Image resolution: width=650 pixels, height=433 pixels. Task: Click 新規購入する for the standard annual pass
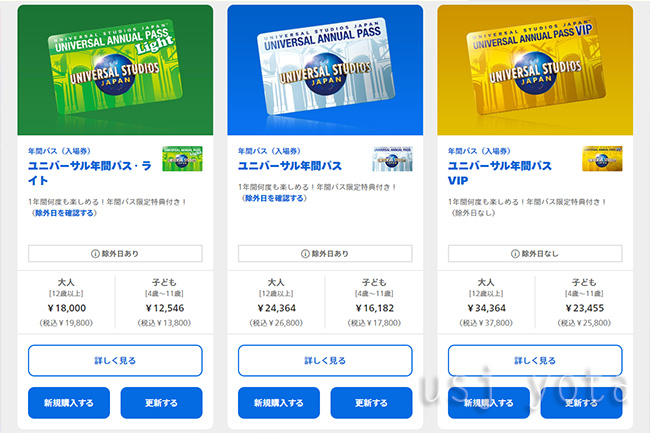point(279,403)
